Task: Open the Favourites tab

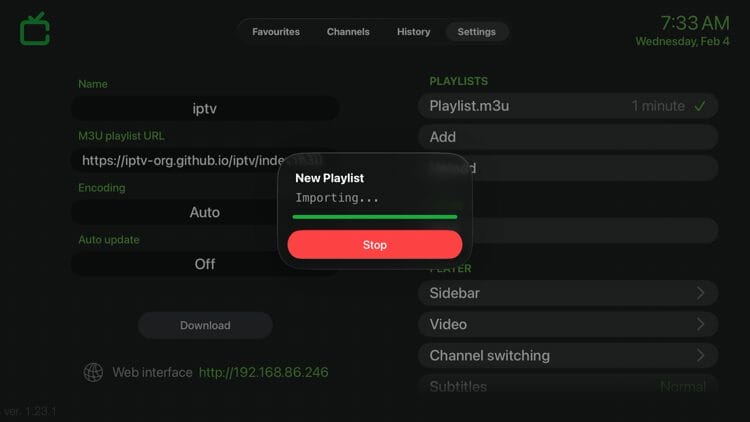Action: (x=276, y=32)
